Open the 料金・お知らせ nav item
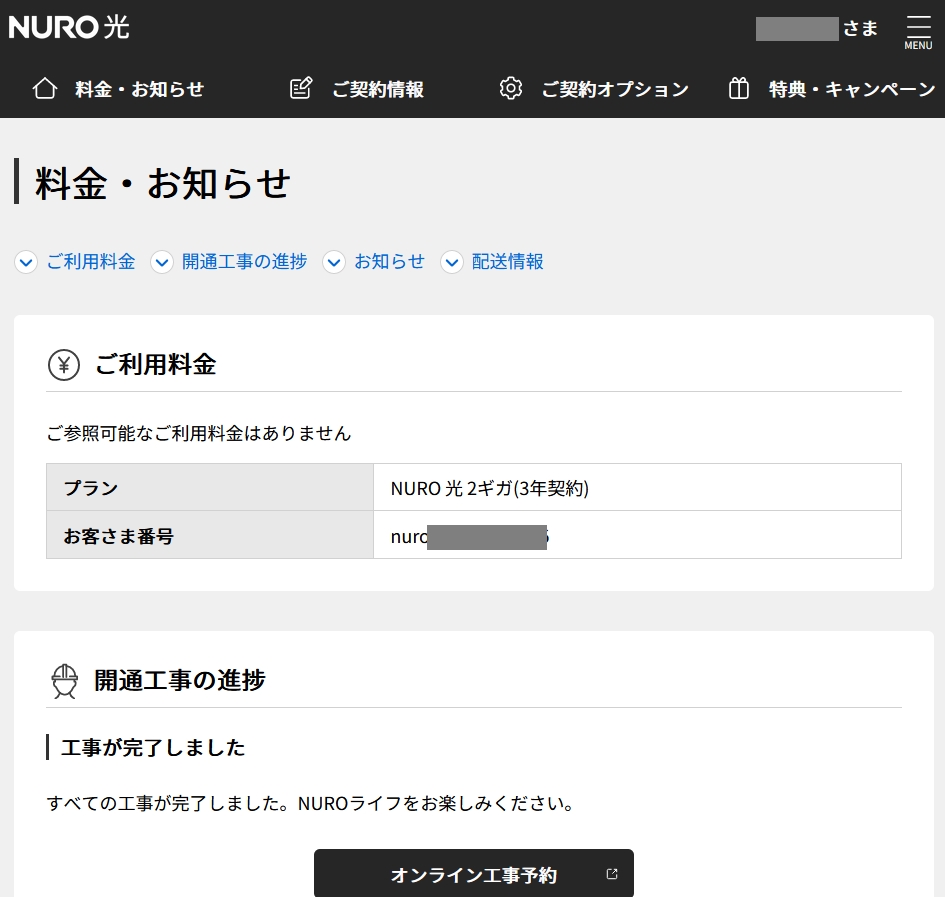Image resolution: width=945 pixels, height=897 pixels. point(118,89)
